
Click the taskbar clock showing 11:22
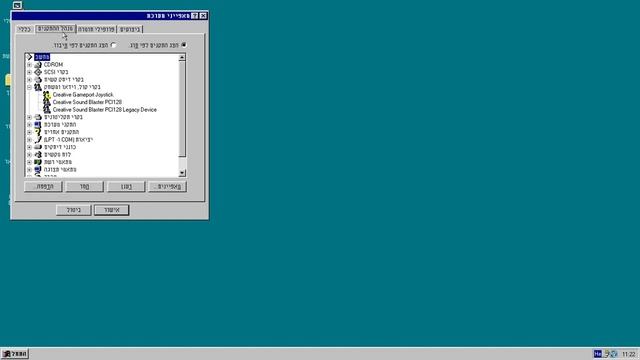click(629, 354)
